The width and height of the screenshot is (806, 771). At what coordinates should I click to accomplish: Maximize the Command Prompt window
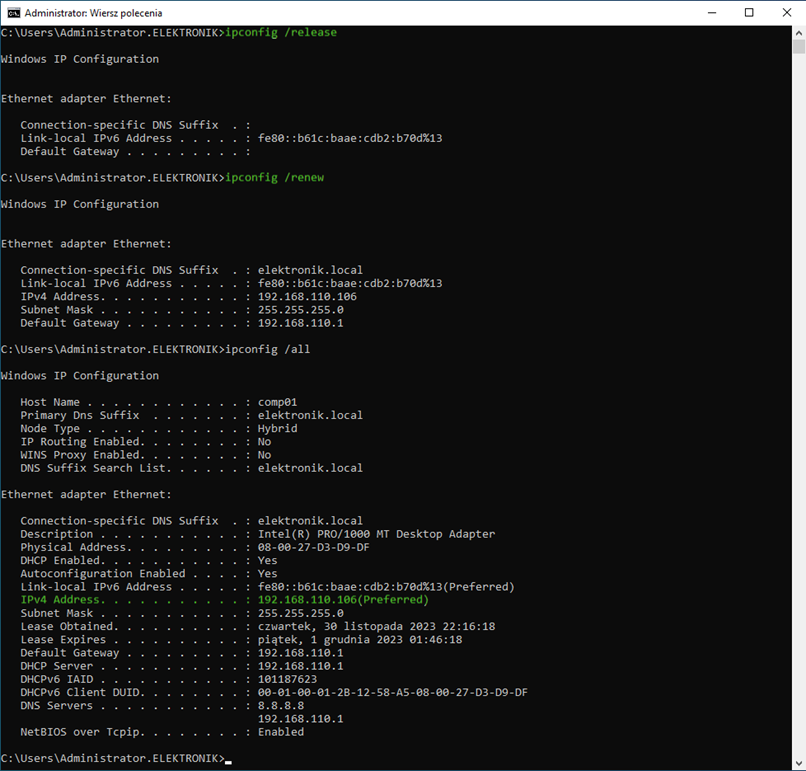point(749,13)
